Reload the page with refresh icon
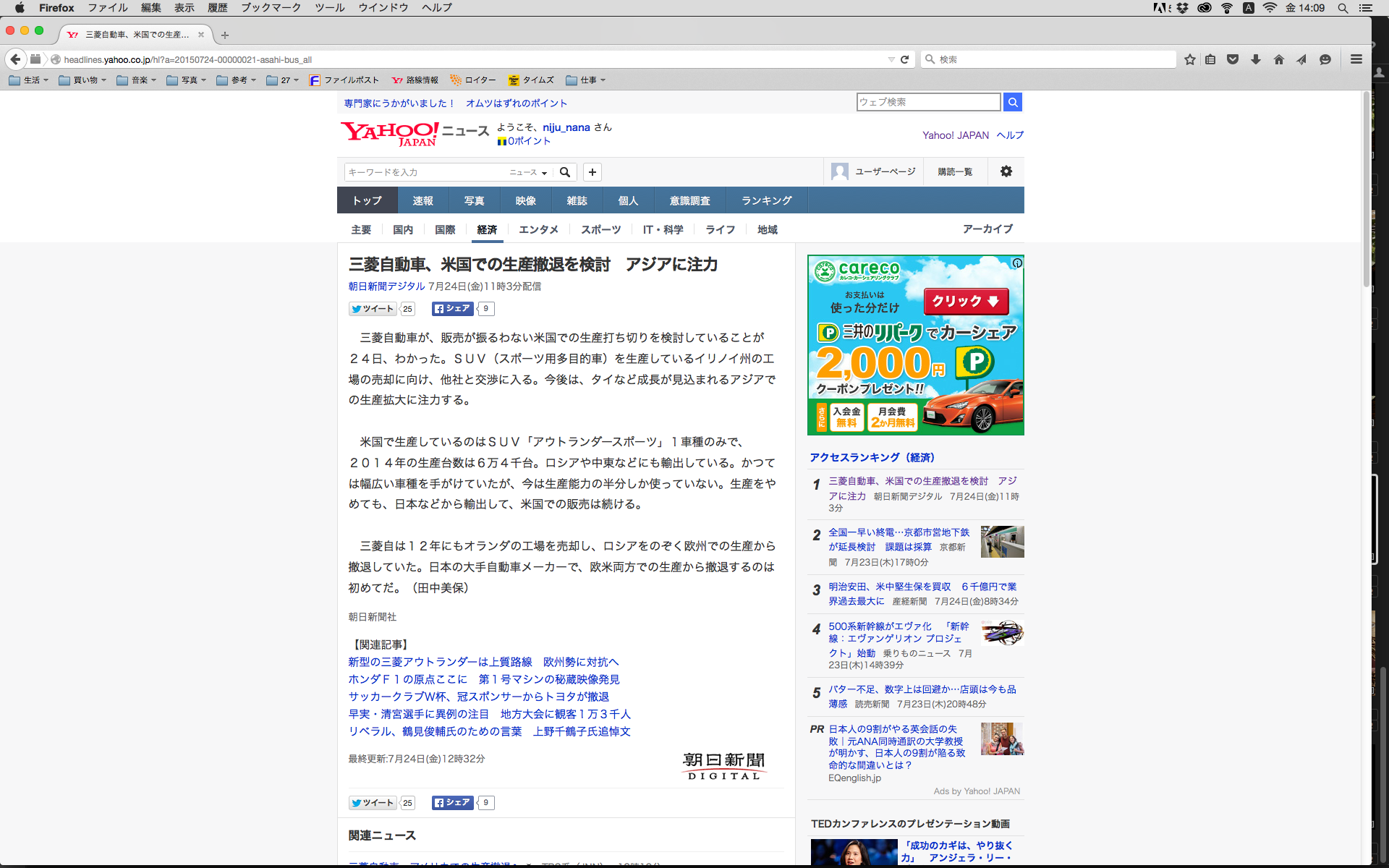Screen dimensions: 1389x868 pos(904,59)
